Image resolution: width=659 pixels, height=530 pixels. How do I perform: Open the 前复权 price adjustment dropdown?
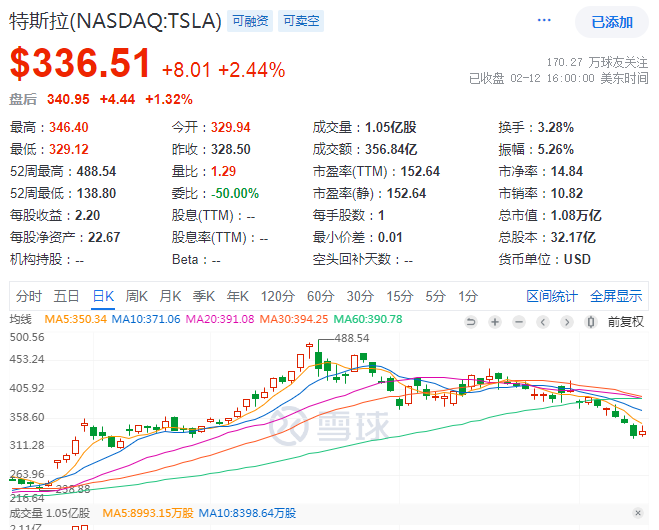click(x=625, y=322)
